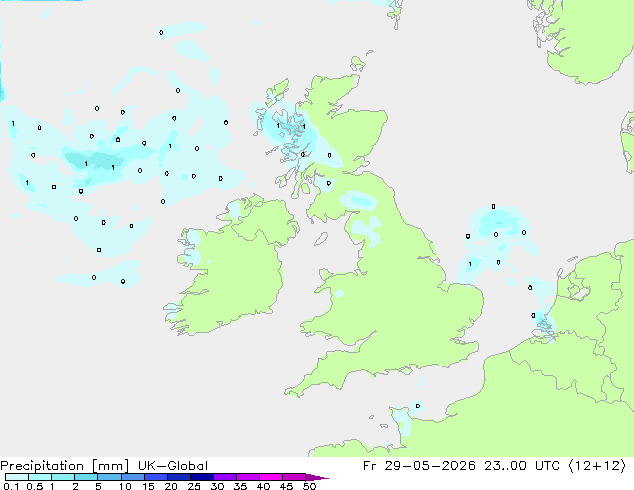Viewport: 634px width, 490px height.
Task: Click the '23:00 UTC' time text
Action: (x=522, y=466)
